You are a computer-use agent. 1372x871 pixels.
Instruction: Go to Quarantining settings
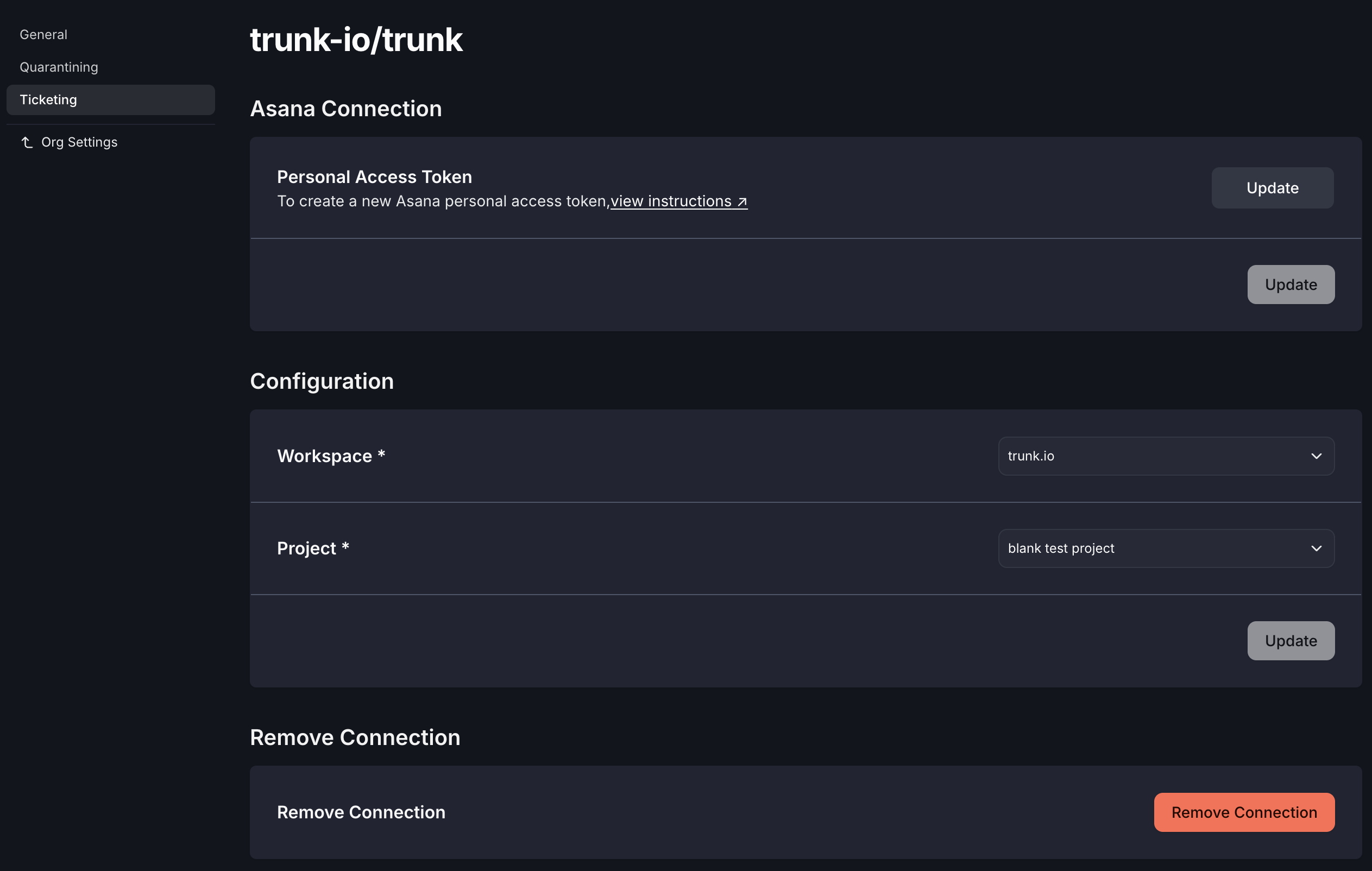click(x=59, y=67)
